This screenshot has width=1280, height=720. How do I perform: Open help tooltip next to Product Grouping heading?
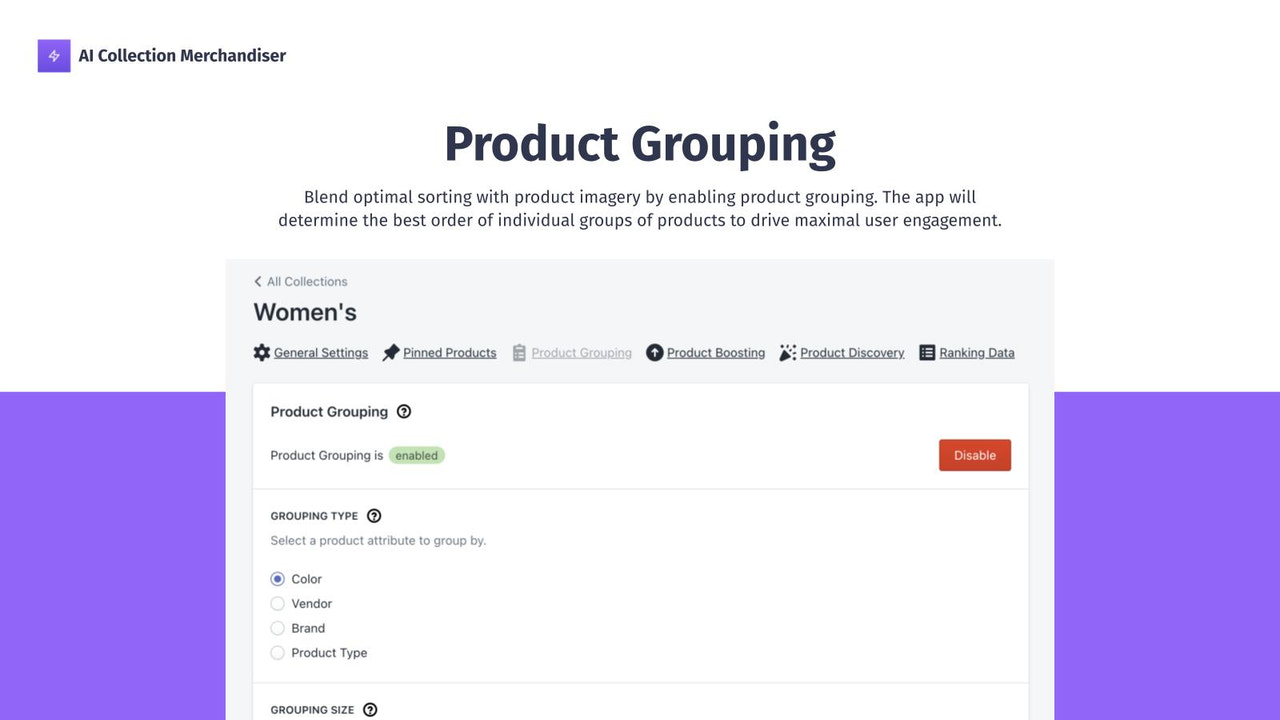(x=404, y=411)
